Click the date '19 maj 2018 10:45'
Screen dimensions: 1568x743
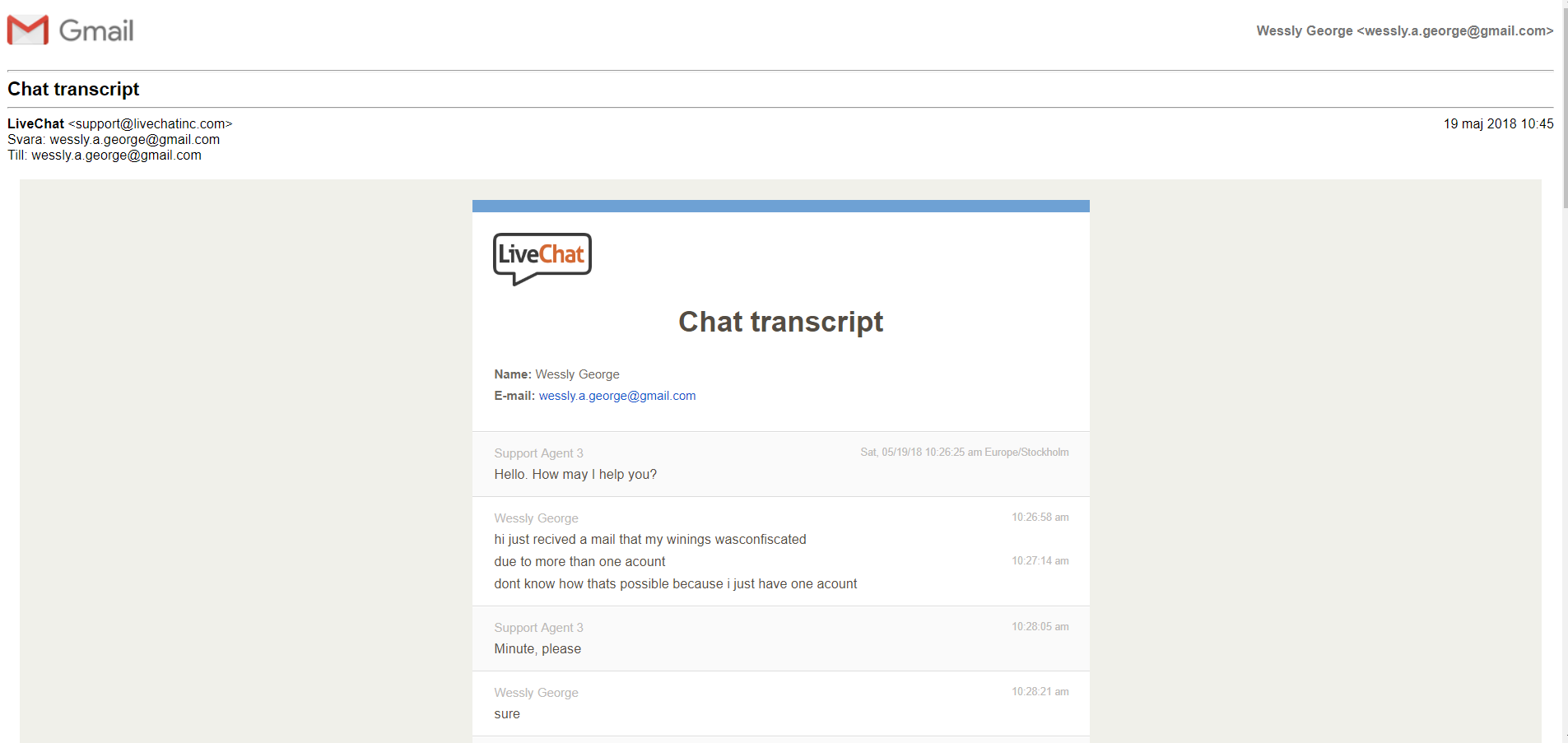1498,123
